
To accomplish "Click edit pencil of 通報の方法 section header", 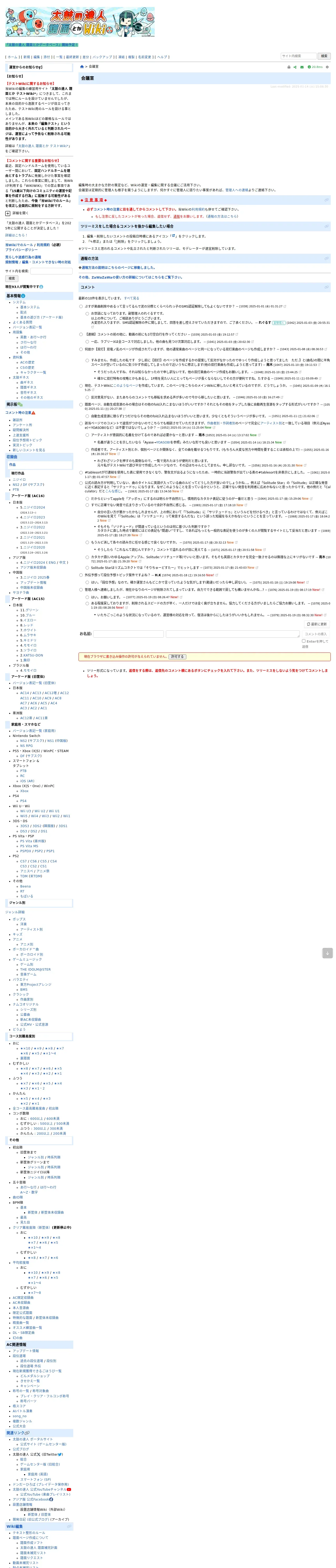I will (326, 259).
